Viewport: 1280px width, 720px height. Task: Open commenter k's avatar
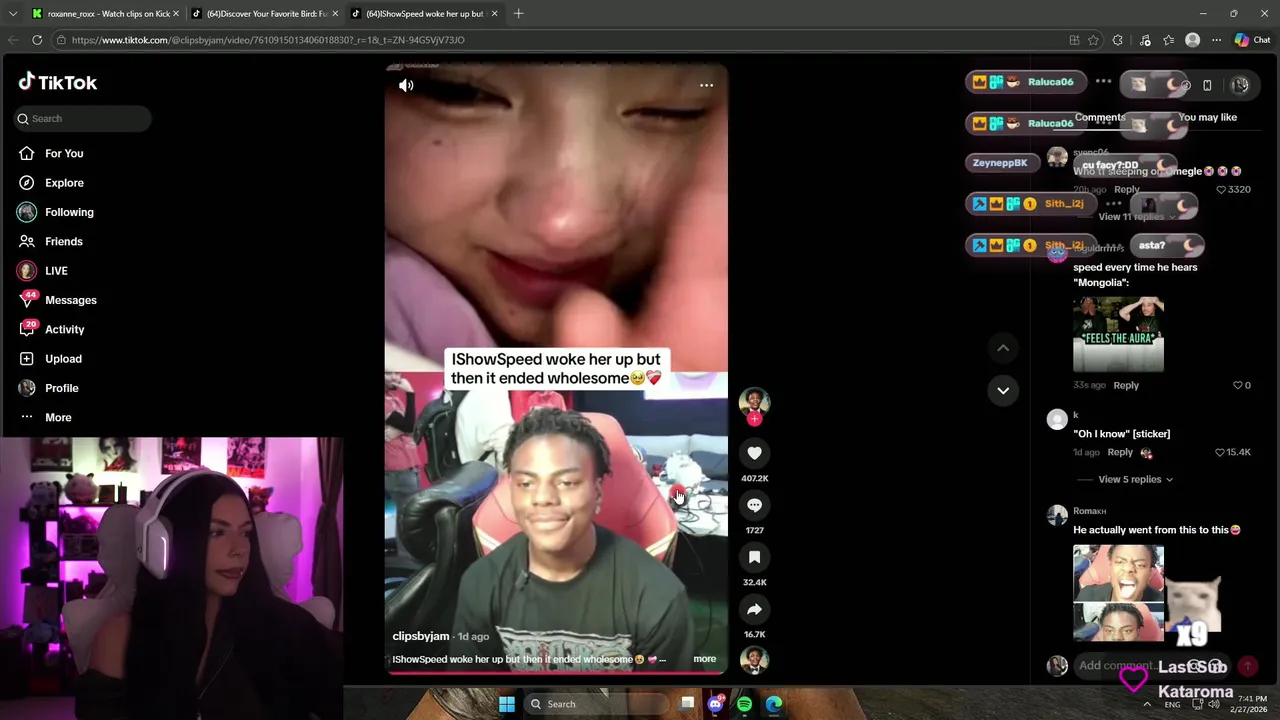tap(1057, 420)
